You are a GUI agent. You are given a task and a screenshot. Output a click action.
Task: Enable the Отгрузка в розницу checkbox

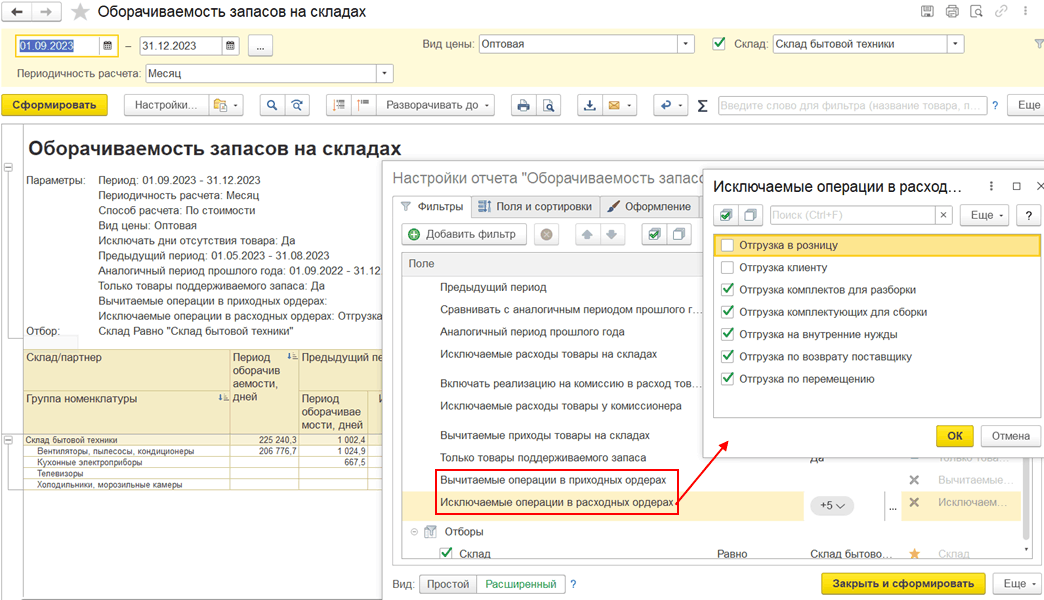coord(727,245)
